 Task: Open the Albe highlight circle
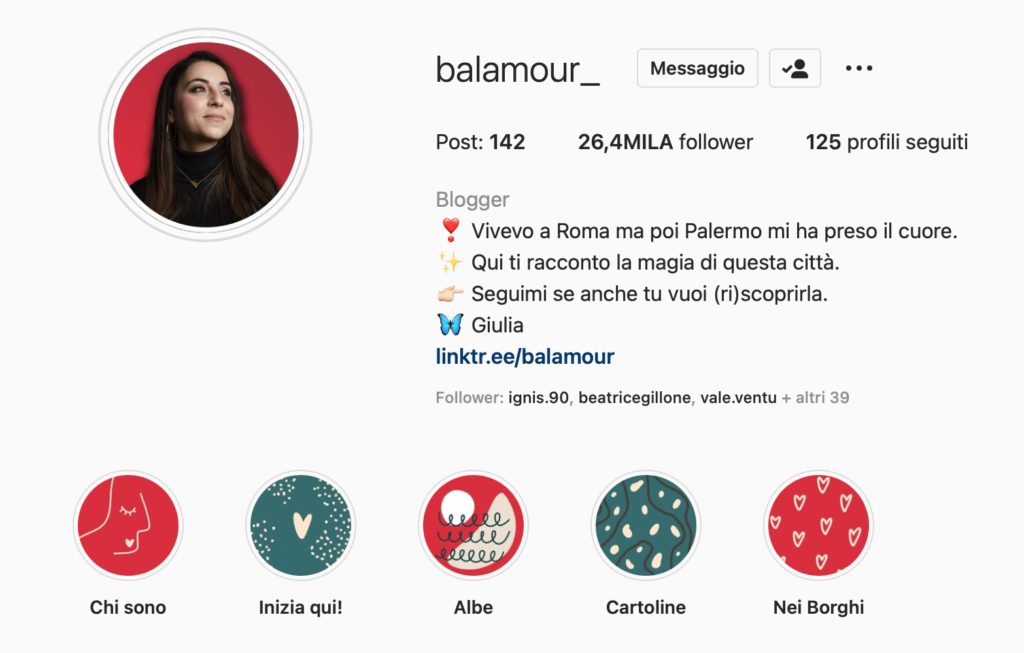pos(473,525)
